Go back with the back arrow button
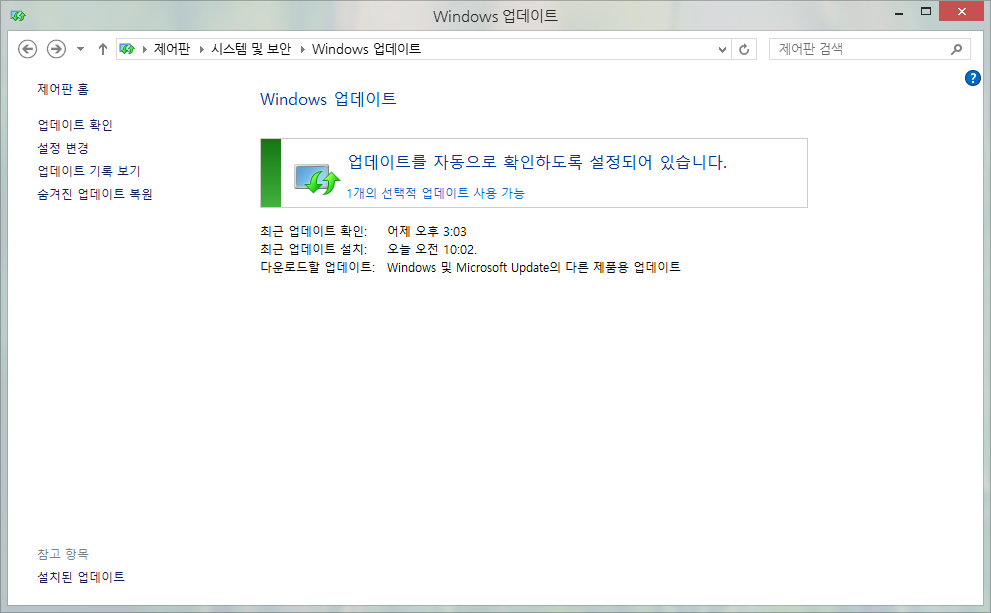991x613 pixels. 27,49
